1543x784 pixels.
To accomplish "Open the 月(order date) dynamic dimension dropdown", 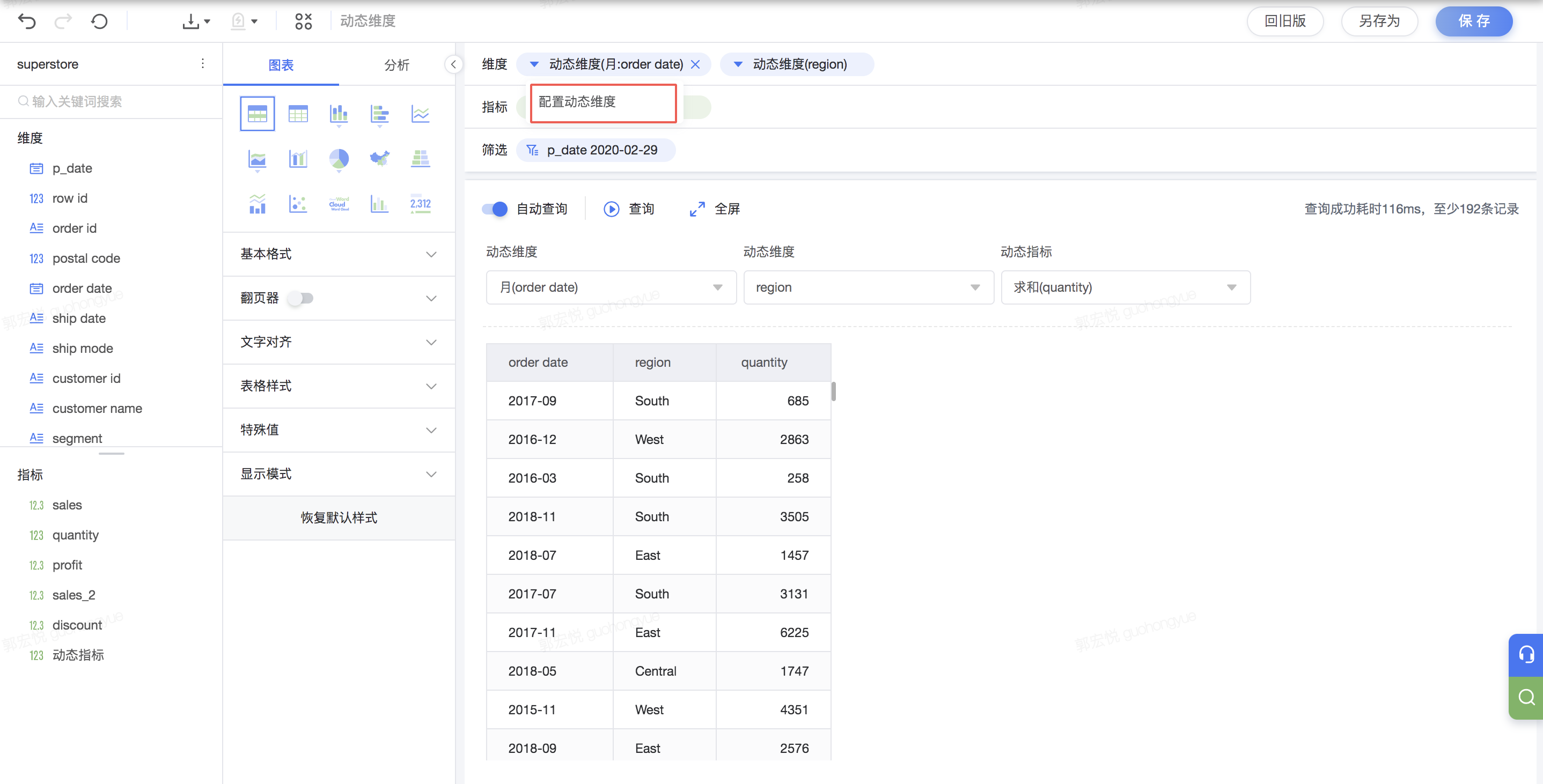I will tap(611, 287).
